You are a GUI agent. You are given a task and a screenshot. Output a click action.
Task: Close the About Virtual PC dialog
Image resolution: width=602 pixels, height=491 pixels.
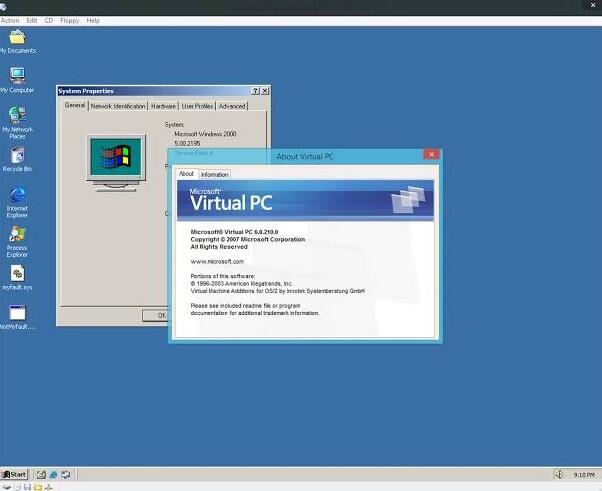(432, 154)
